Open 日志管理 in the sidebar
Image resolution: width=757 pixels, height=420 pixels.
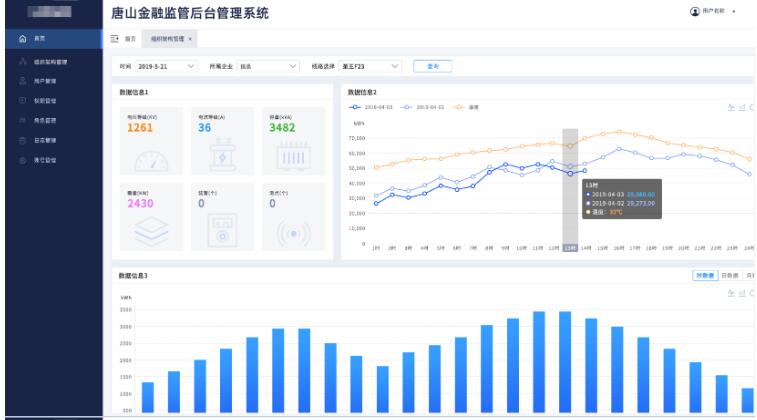[43, 141]
